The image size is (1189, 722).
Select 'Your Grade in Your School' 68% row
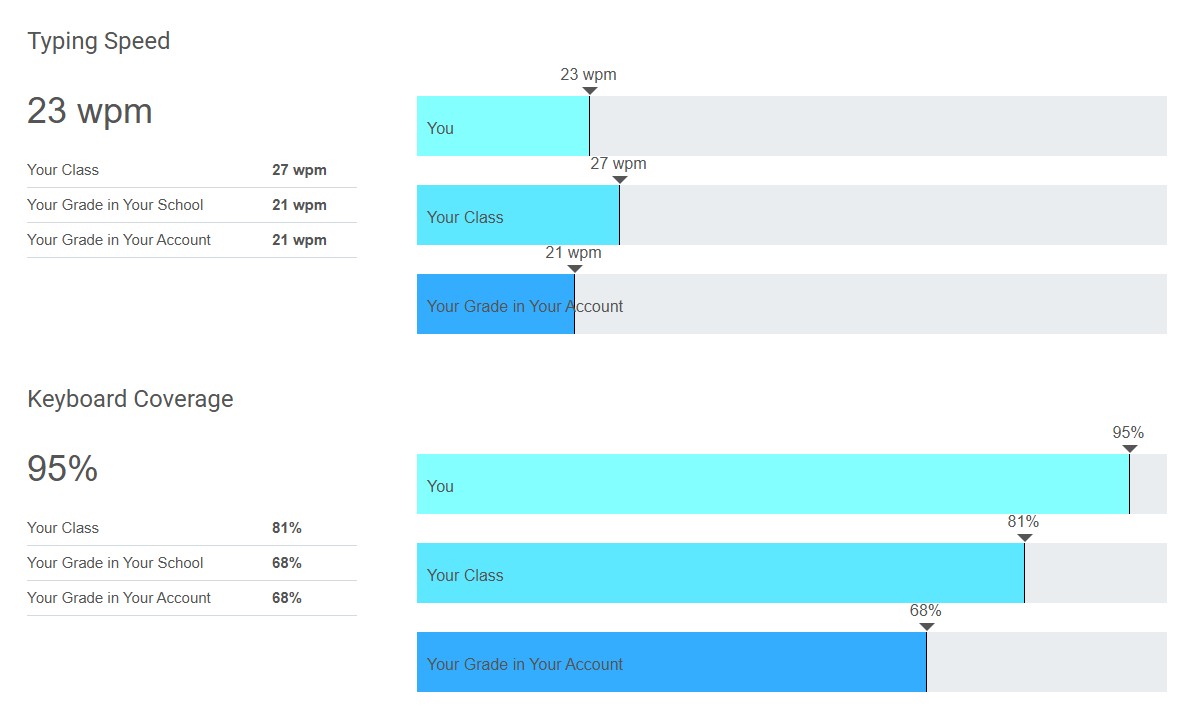tap(191, 563)
